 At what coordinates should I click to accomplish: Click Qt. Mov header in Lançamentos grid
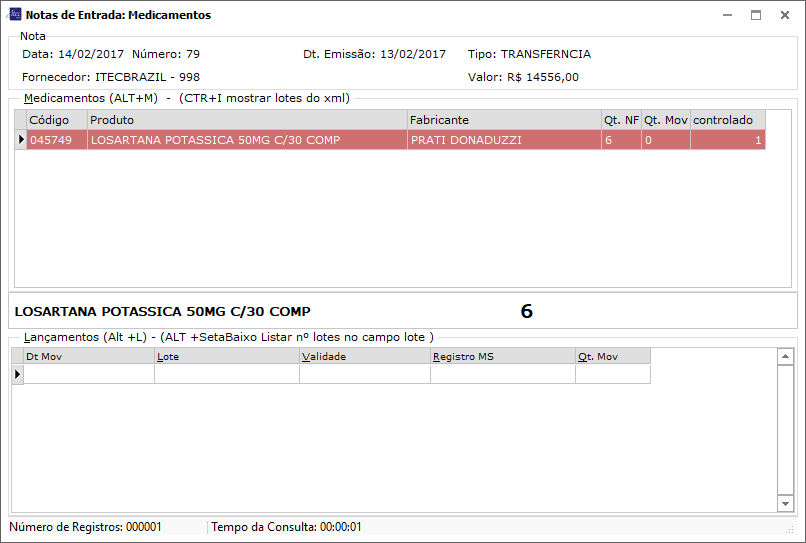613,356
